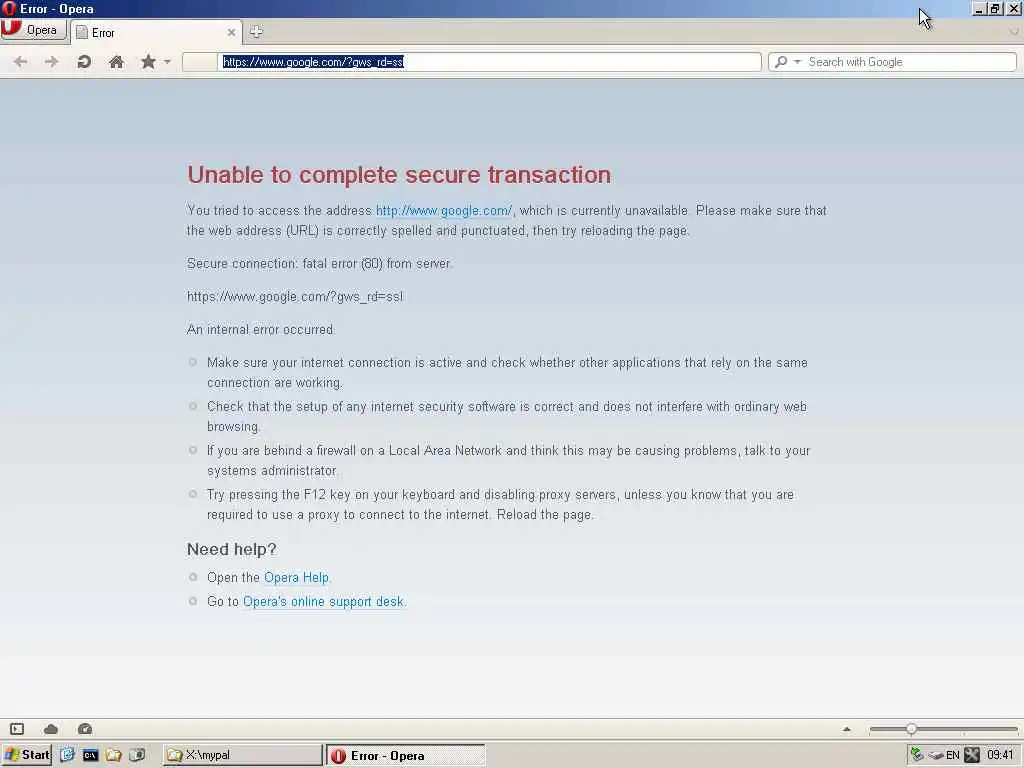This screenshot has width=1024, height=768.
Task: Click the 'Unable to complete secure transaction' heading
Action: tap(399, 175)
